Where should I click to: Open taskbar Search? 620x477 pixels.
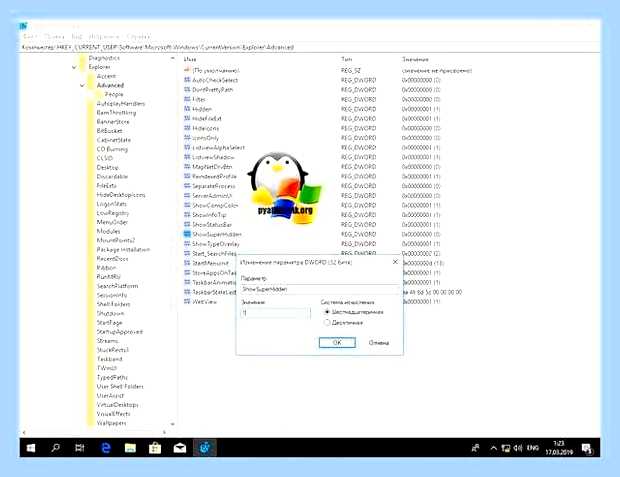(x=55, y=448)
